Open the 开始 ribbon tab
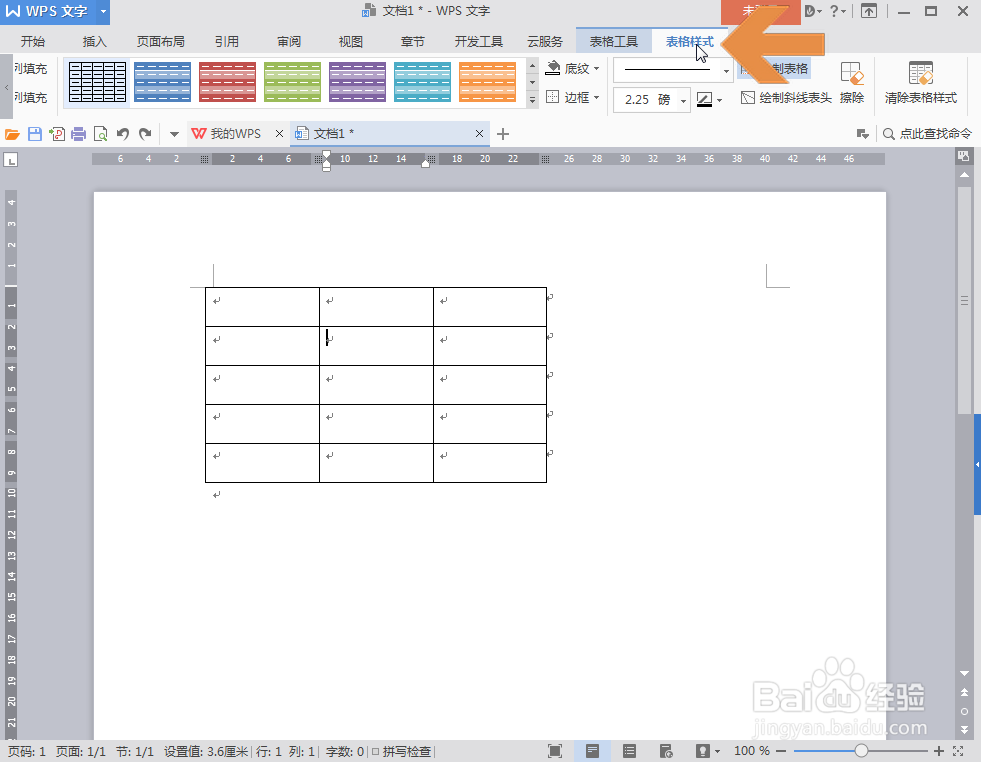Image resolution: width=981 pixels, height=762 pixels. tap(33, 41)
